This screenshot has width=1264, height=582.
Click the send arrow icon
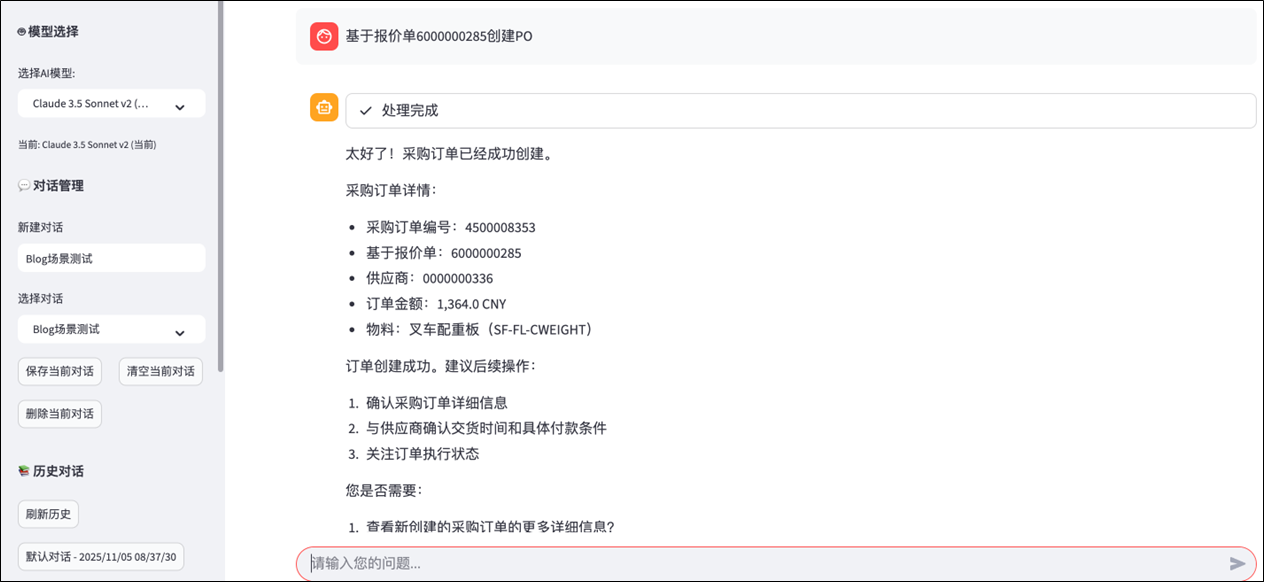1237,564
